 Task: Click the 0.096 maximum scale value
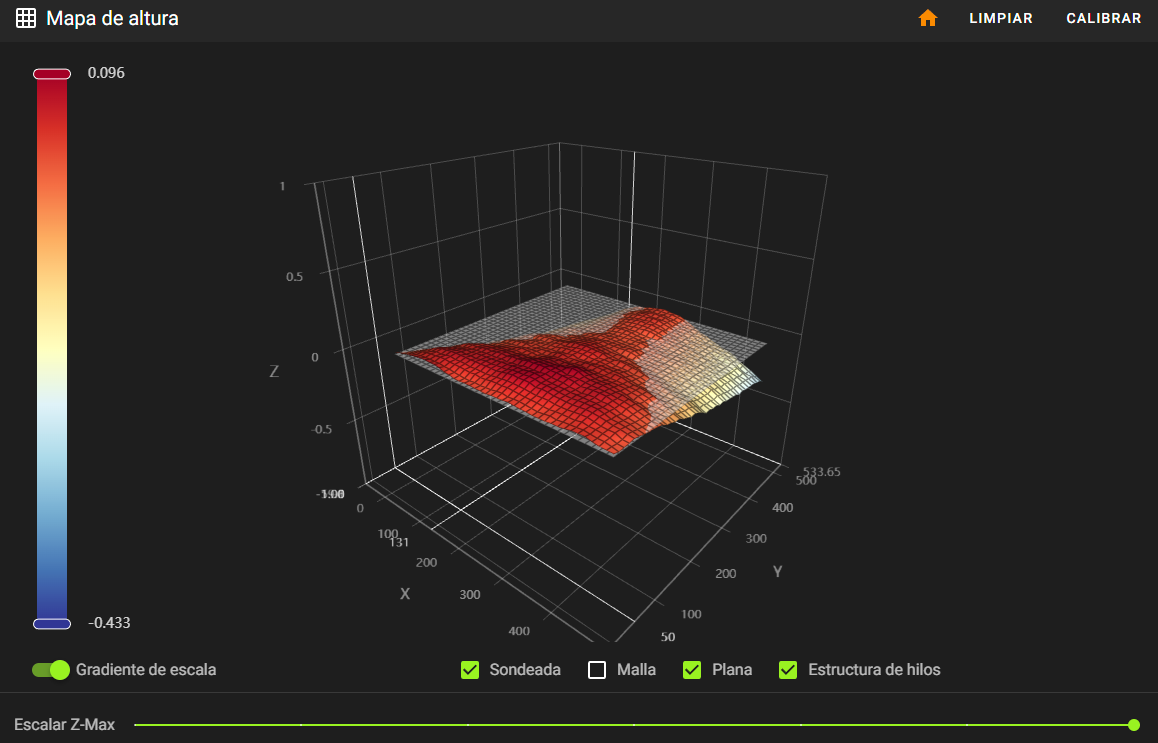106,72
